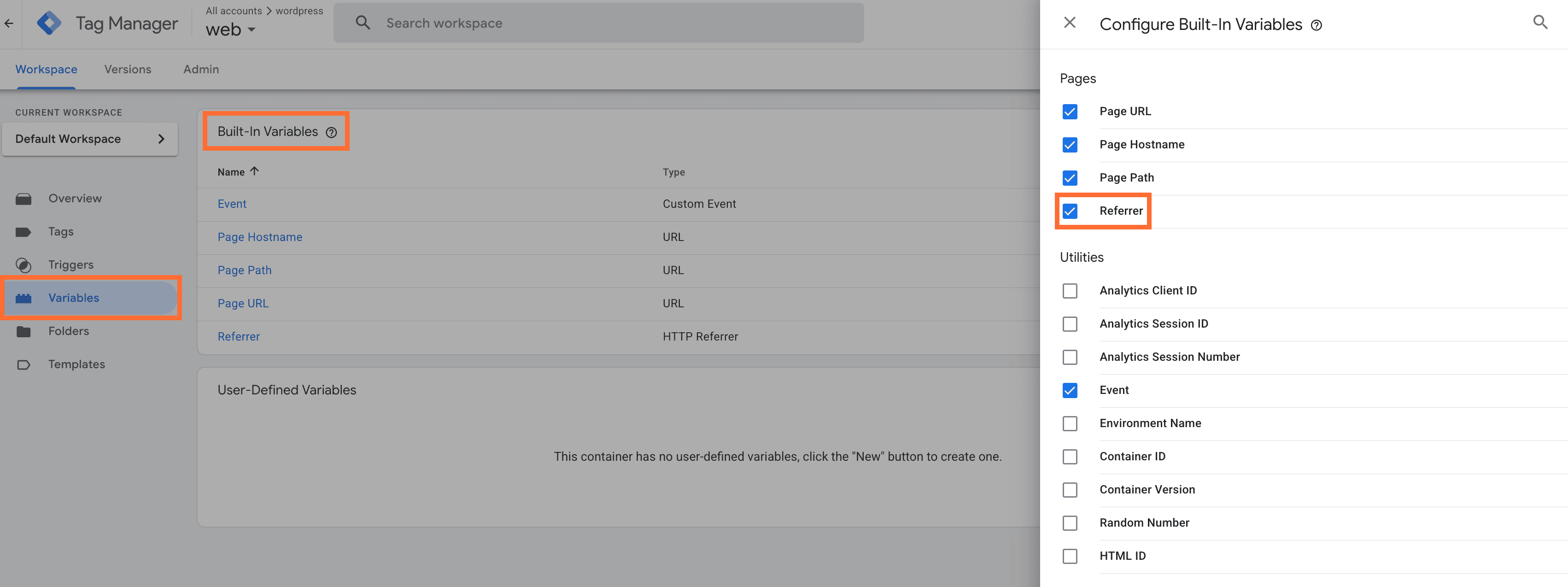Open the Triggers section

click(x=70, y=264)
